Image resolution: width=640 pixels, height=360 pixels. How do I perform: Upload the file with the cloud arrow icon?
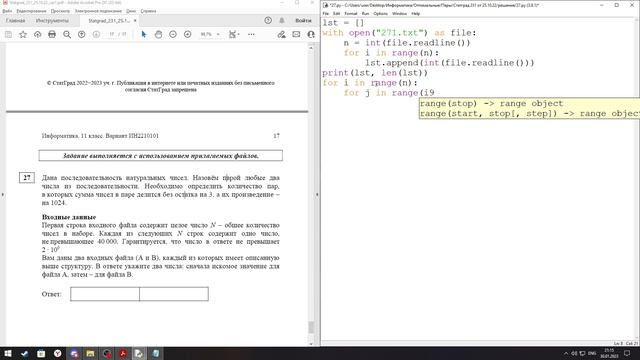38,35
